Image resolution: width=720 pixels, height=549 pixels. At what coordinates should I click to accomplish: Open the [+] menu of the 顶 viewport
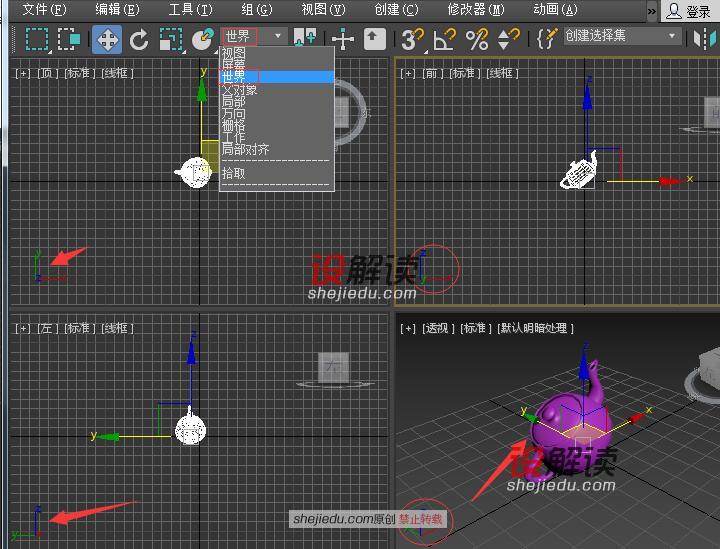(22, 73)
